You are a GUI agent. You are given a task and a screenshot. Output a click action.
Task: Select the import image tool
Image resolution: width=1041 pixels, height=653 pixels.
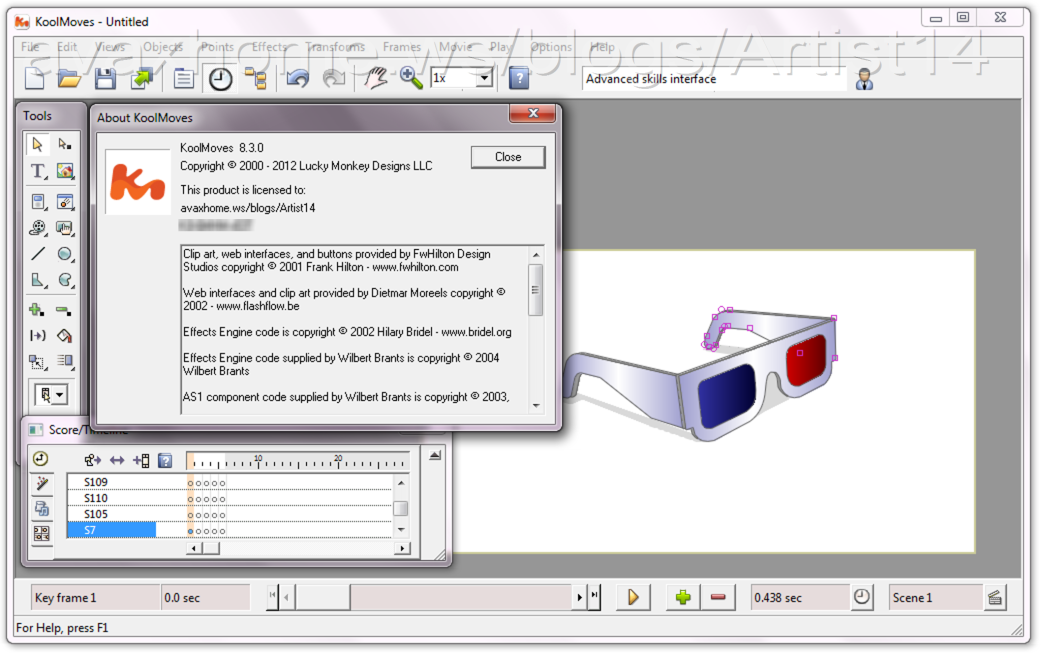(x=64, y=171)
